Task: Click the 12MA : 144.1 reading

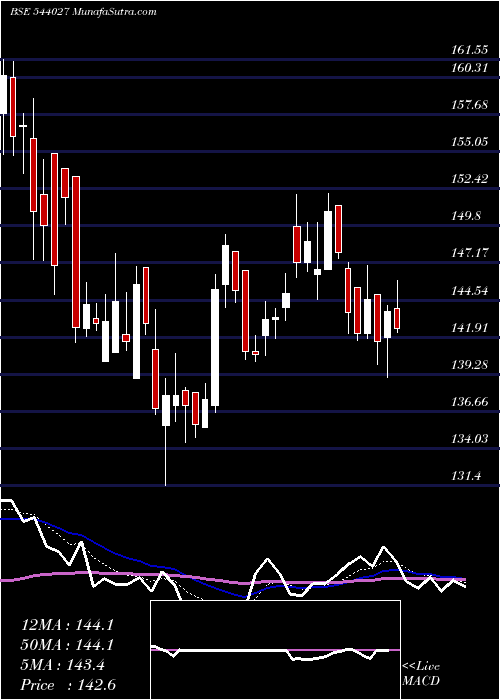Action: (x=67, y=625)
